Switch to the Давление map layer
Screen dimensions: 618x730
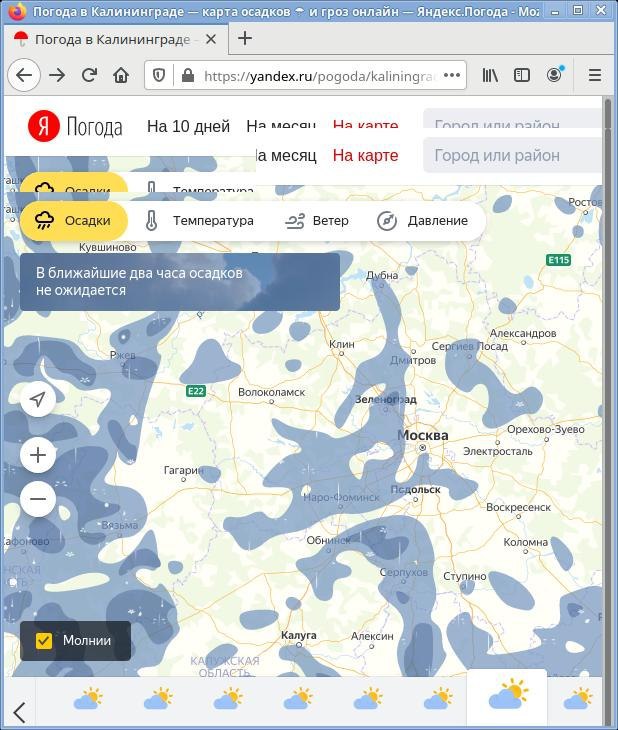click(x=422, y=220)
